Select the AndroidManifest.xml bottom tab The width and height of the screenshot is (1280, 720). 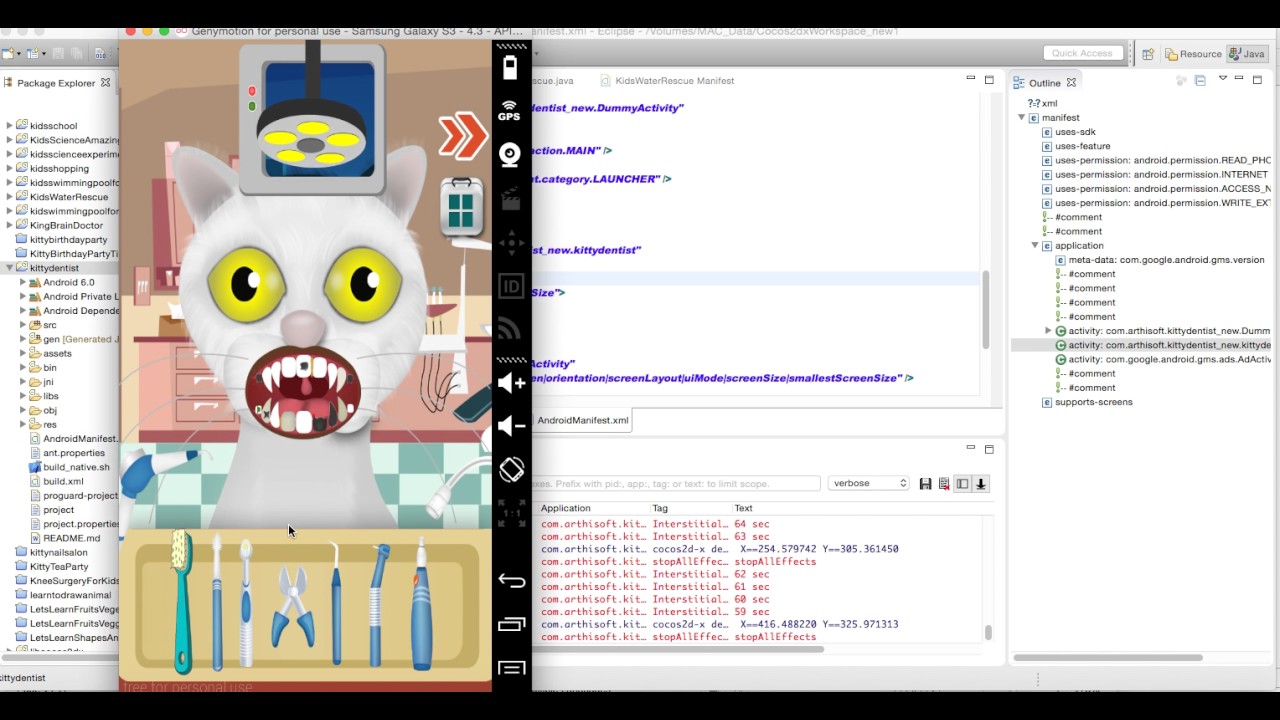(x=582, y=420)
